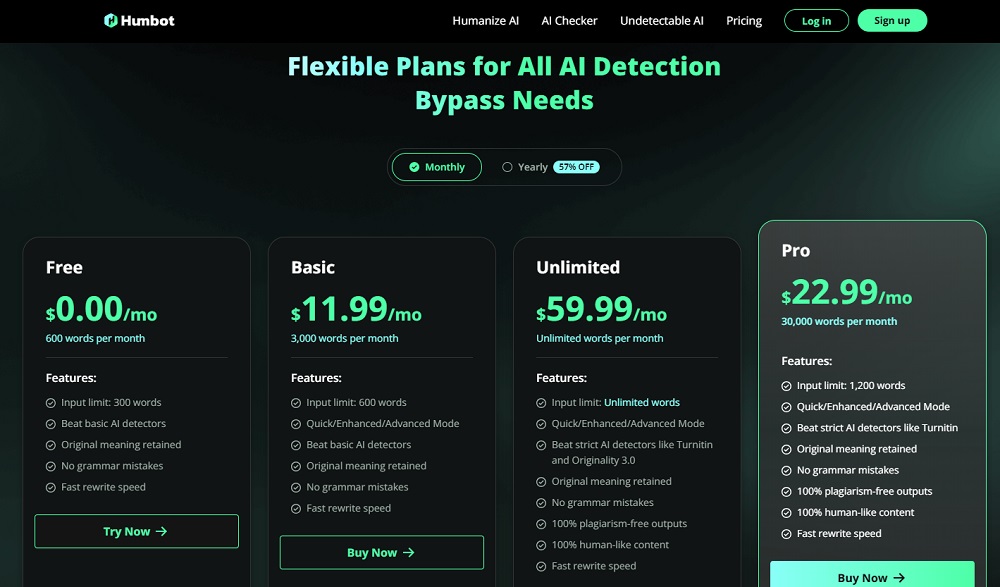Click check icon beside Fast rewrite speed in Free plan
The height and width of the screenshot is (587, 1000).
coord(51,487)
